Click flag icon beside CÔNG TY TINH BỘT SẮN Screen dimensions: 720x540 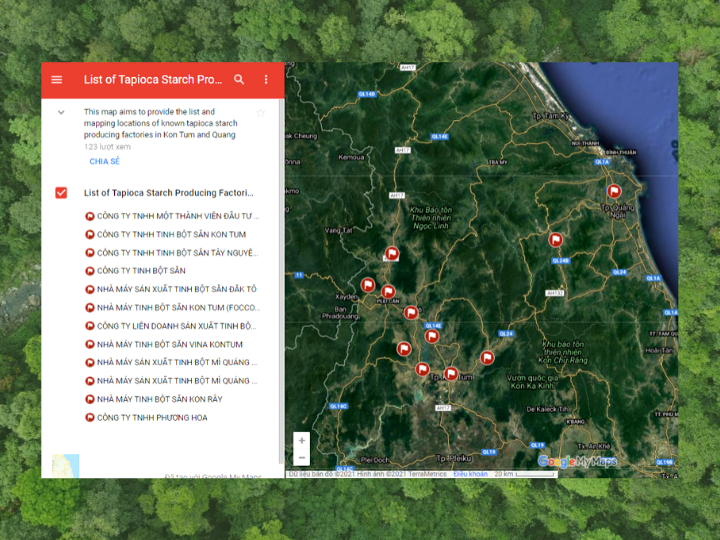point(90,271)
